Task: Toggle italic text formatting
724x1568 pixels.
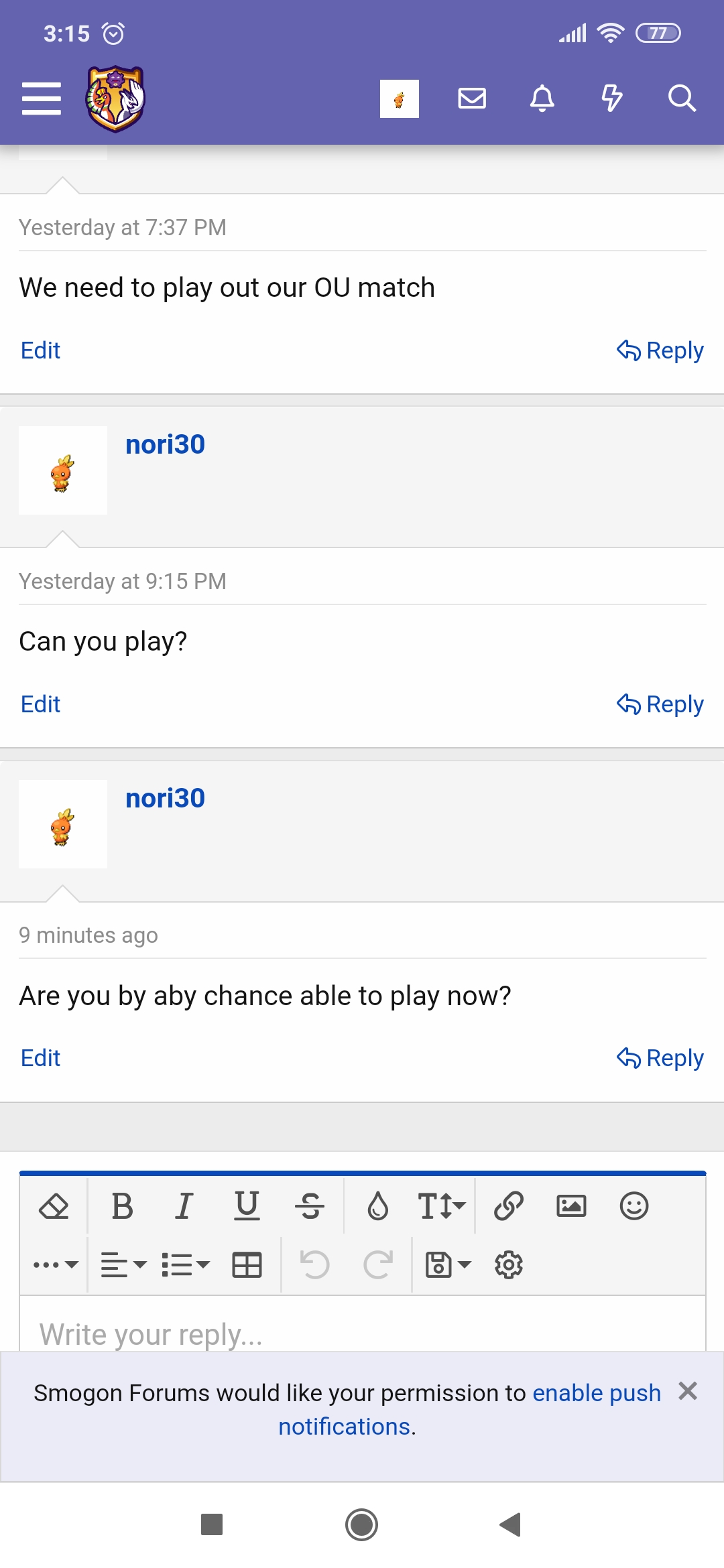Action: (x=184, y=1207)
